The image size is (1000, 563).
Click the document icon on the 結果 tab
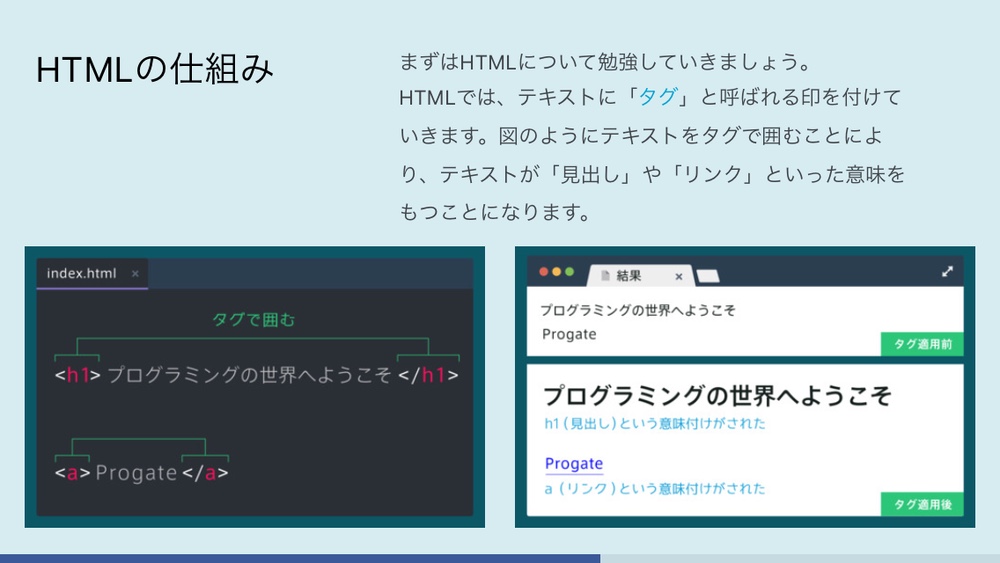coord(604,276)
